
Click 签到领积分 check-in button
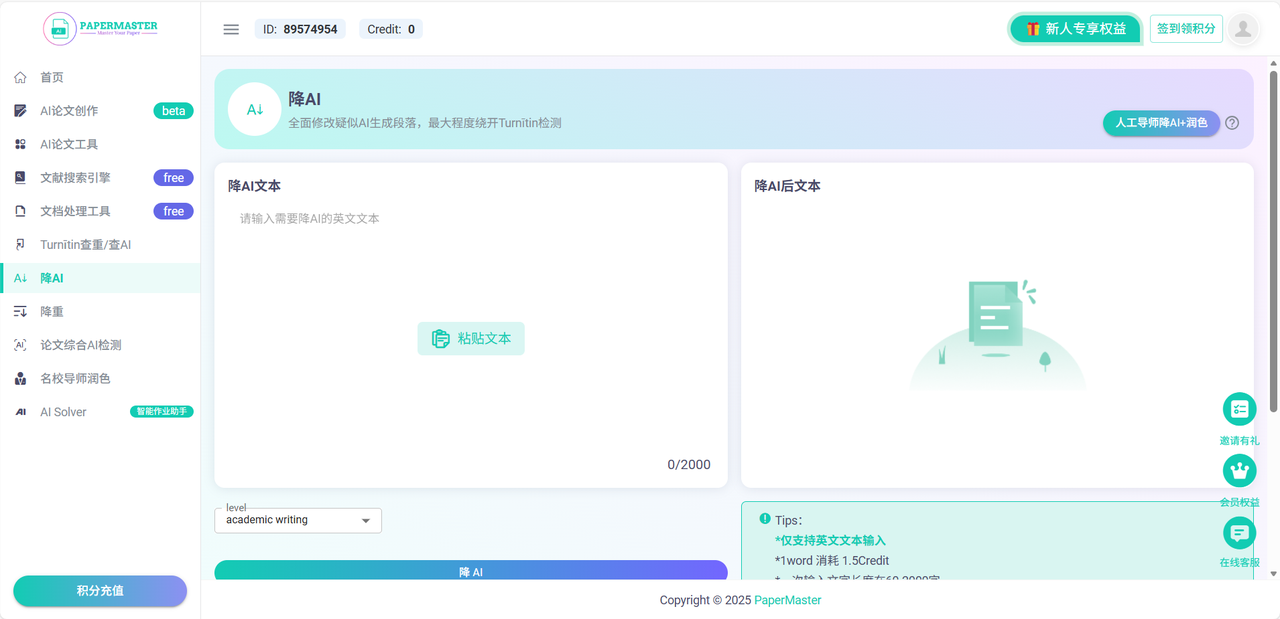(1186, 29)
